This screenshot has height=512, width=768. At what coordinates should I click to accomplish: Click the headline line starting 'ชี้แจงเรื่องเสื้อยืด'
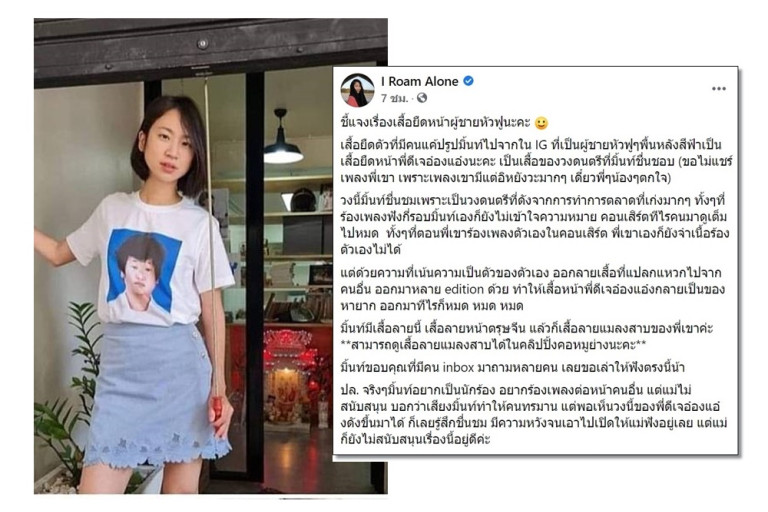tap(435, 122)
